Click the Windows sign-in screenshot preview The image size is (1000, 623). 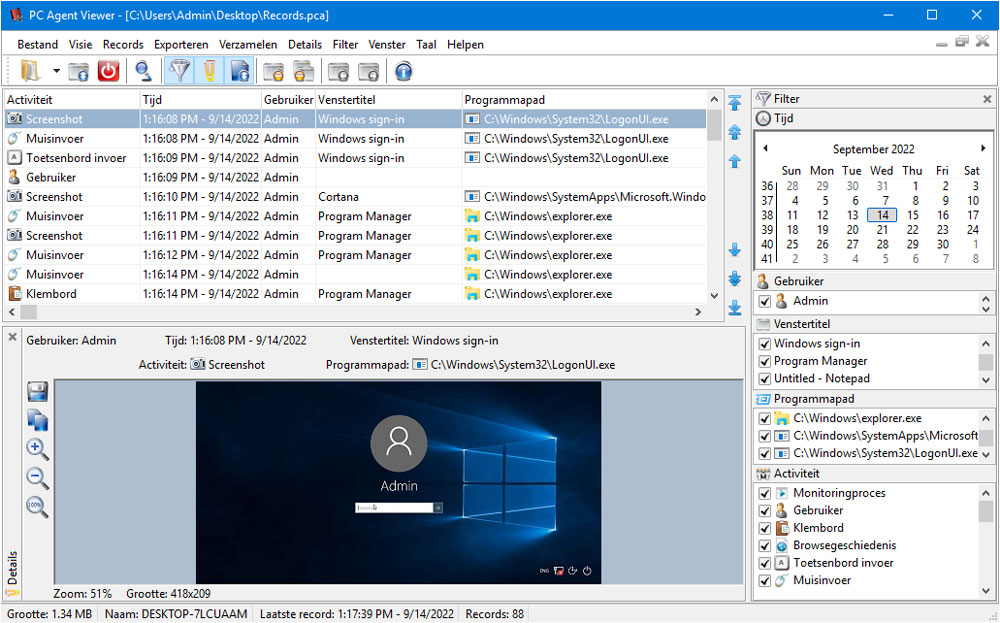point(399,482)
